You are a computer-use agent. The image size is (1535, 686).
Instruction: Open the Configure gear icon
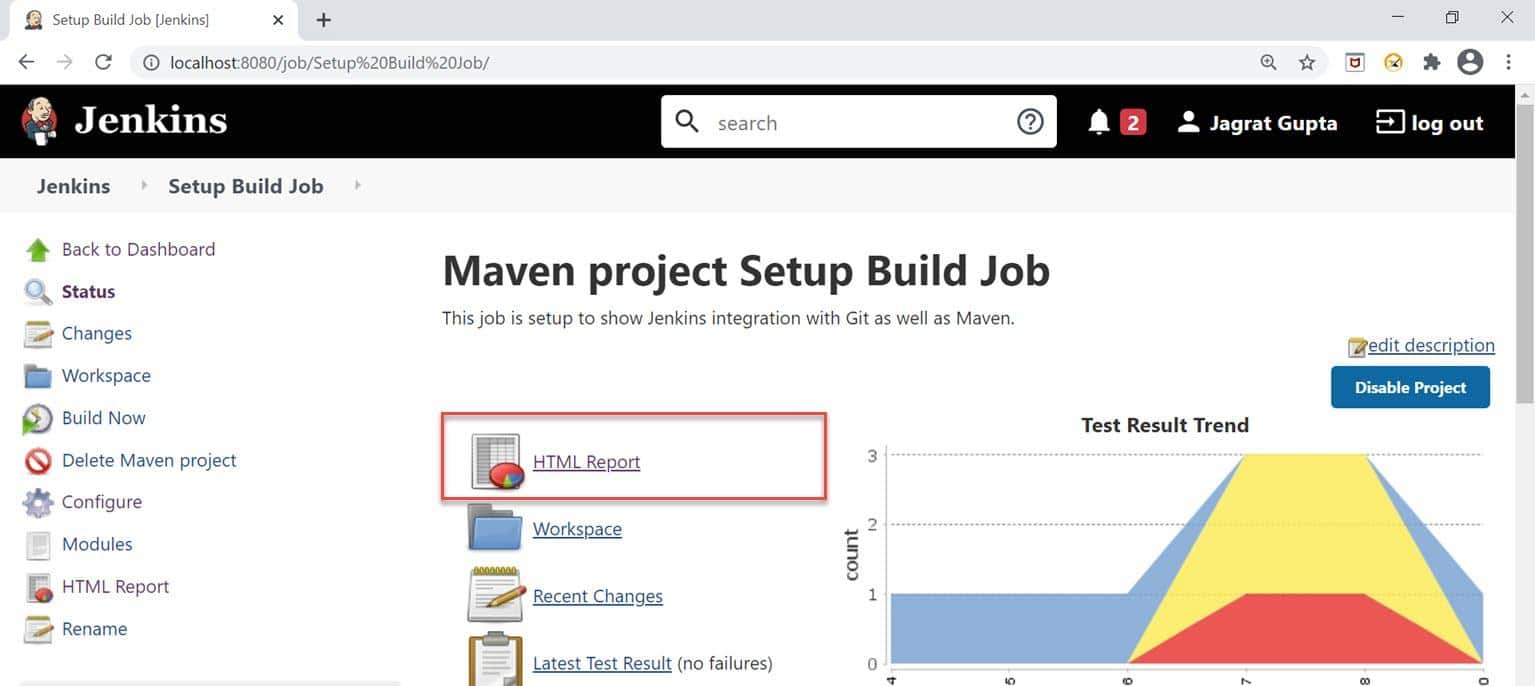click(37, 501)
